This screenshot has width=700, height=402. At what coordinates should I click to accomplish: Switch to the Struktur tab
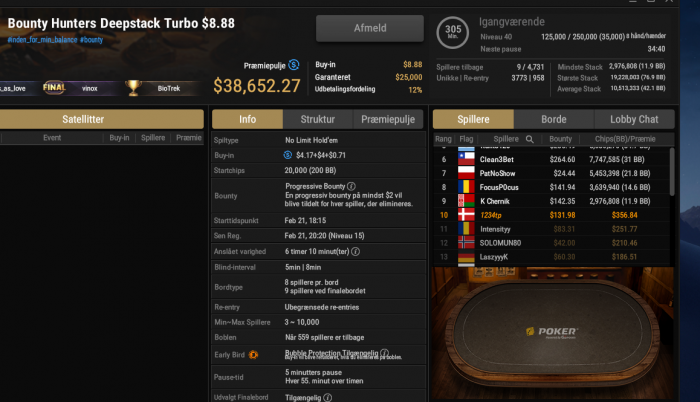[x=317, y=119]
